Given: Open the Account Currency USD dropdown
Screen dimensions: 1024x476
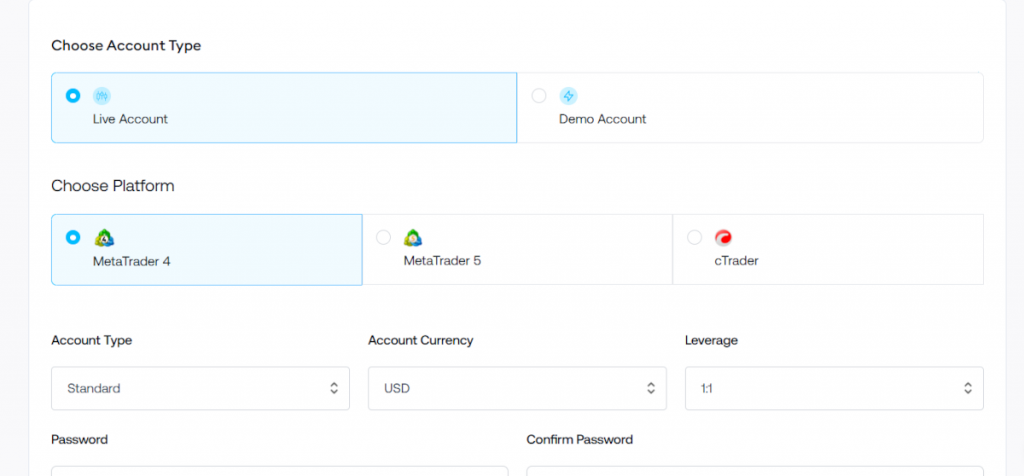Looking at the screenshot, I should pyautogui.click(x=517, y=389).
